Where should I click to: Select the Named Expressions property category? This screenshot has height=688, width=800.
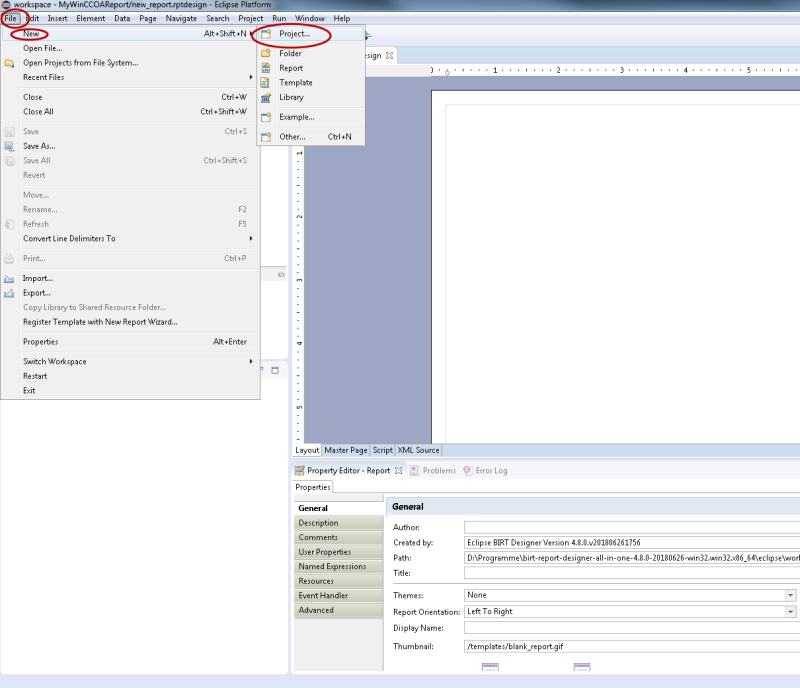pos(332,567)
